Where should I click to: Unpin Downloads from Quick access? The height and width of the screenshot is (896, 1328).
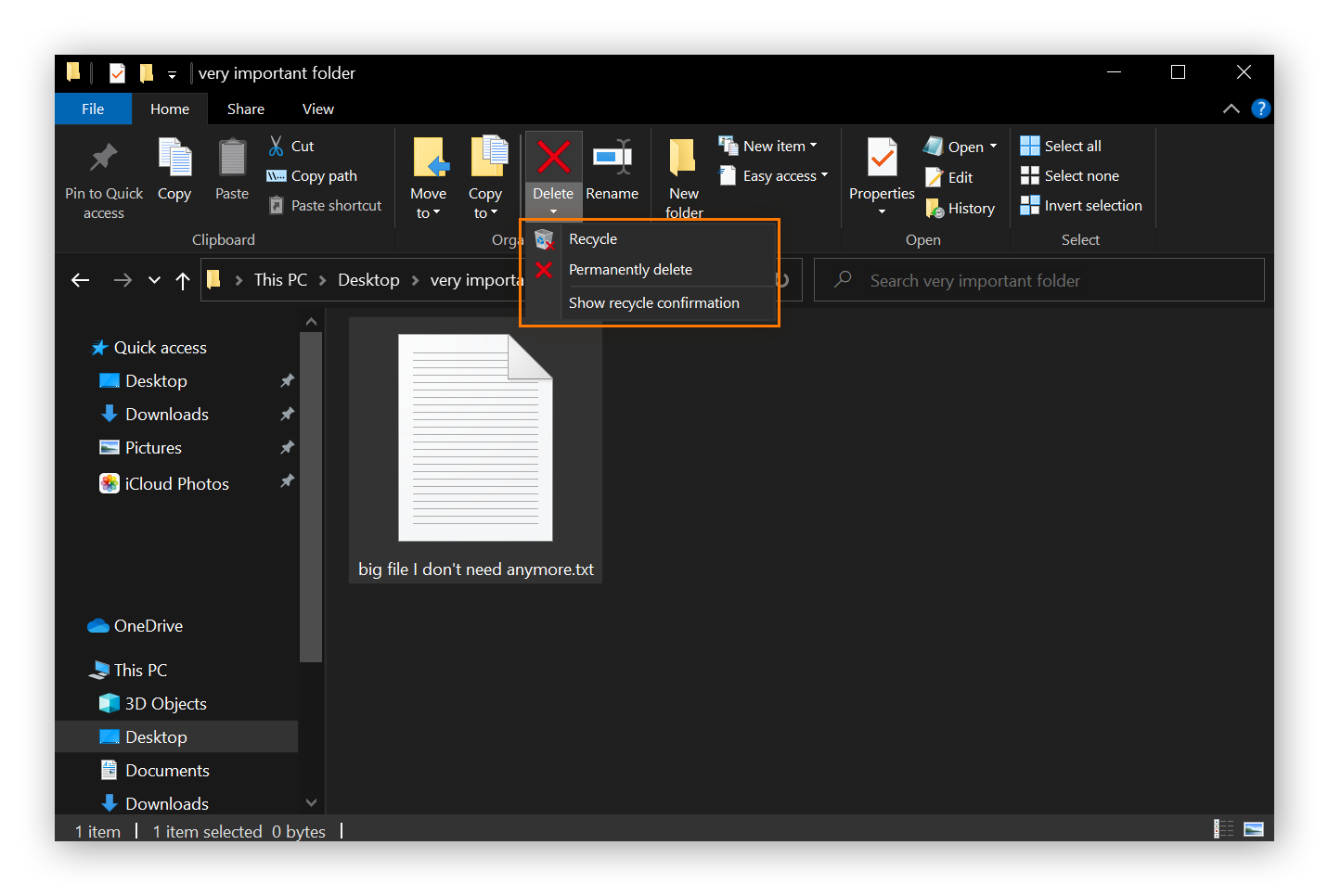pos(287,414)
